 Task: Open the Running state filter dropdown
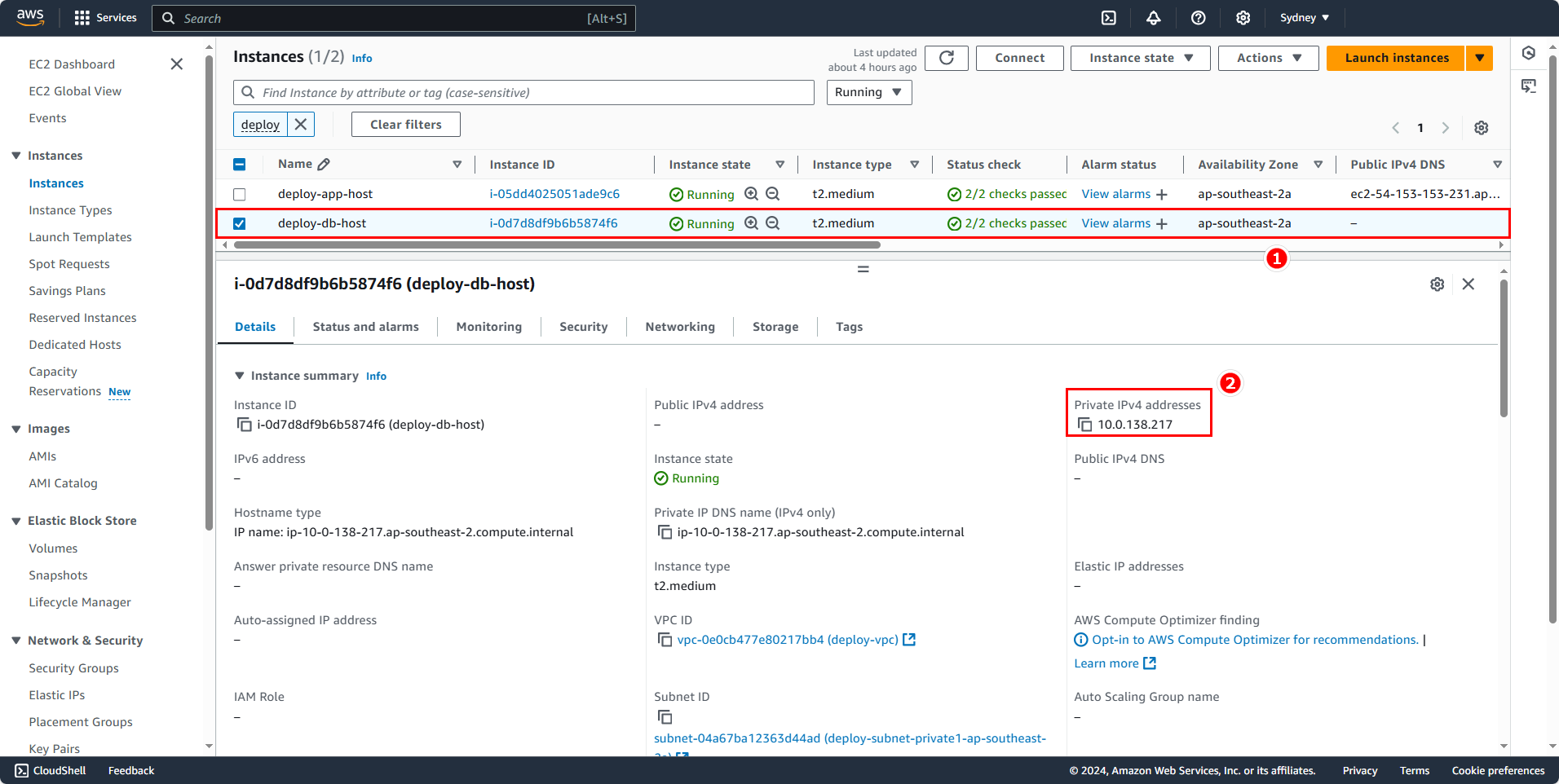click(x=868, y=92)
